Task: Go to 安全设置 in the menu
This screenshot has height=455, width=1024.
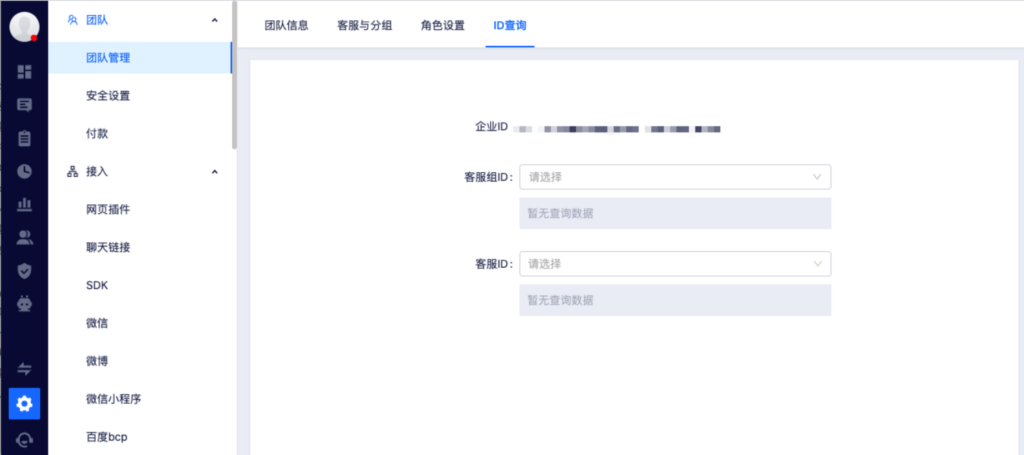Action: point(108,96)
